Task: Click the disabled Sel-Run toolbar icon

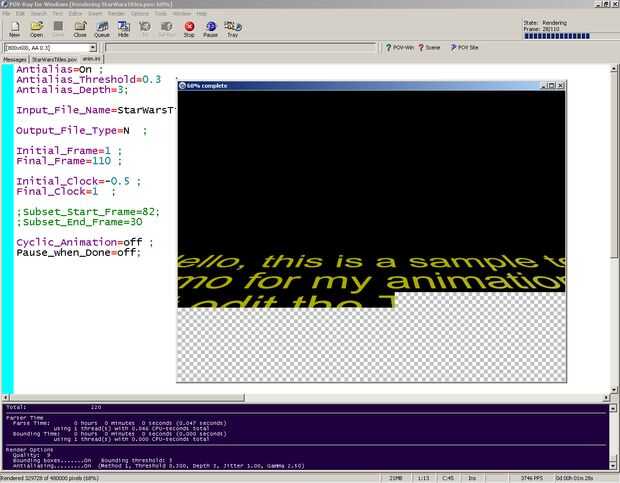Action: [x=167, y=29]
